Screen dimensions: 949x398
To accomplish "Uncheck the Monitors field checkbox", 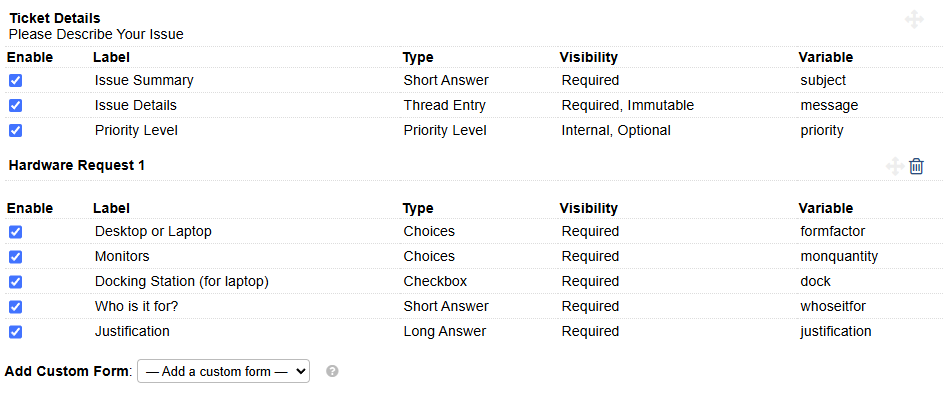I will tap(16, 256).
